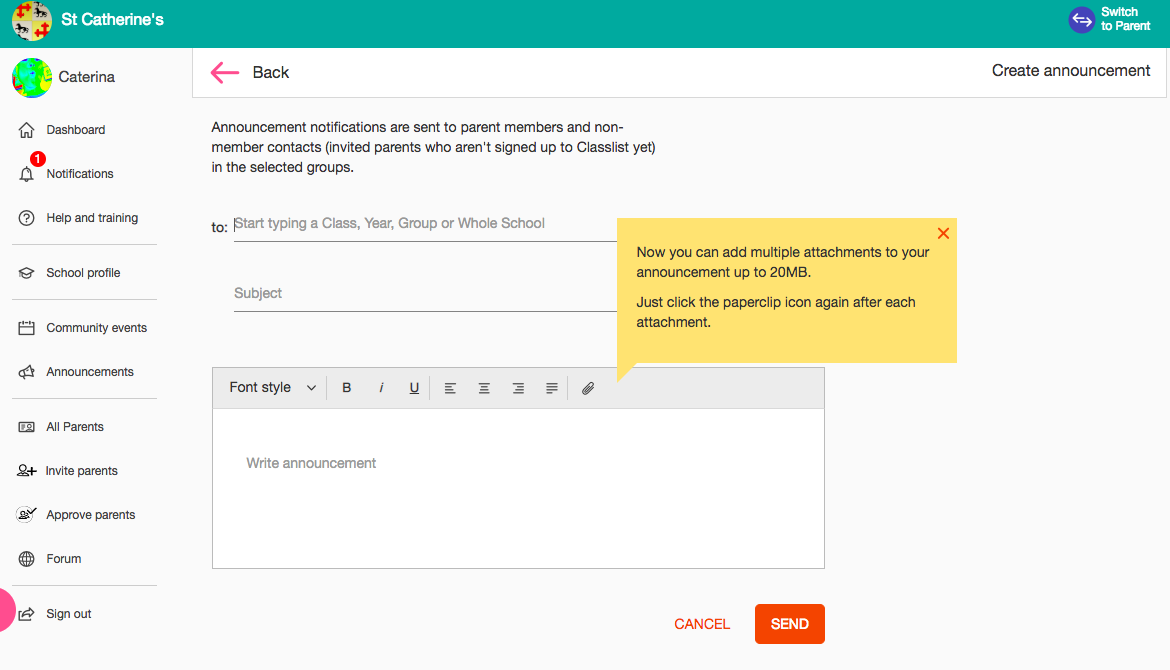Click the St Catherine's school name
Viewport: 1170px width, 670px height.
coord(112,20)
